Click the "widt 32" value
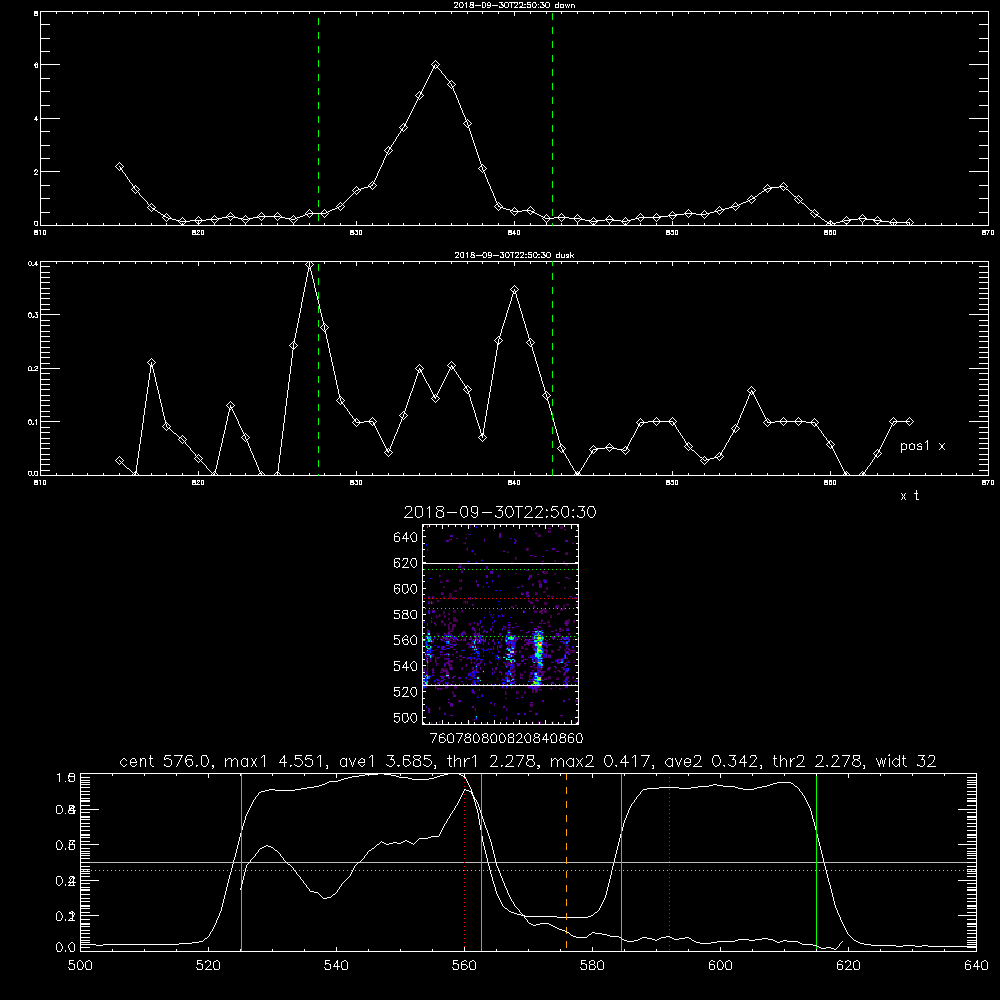1000x1000 pixels. point(906,761)
